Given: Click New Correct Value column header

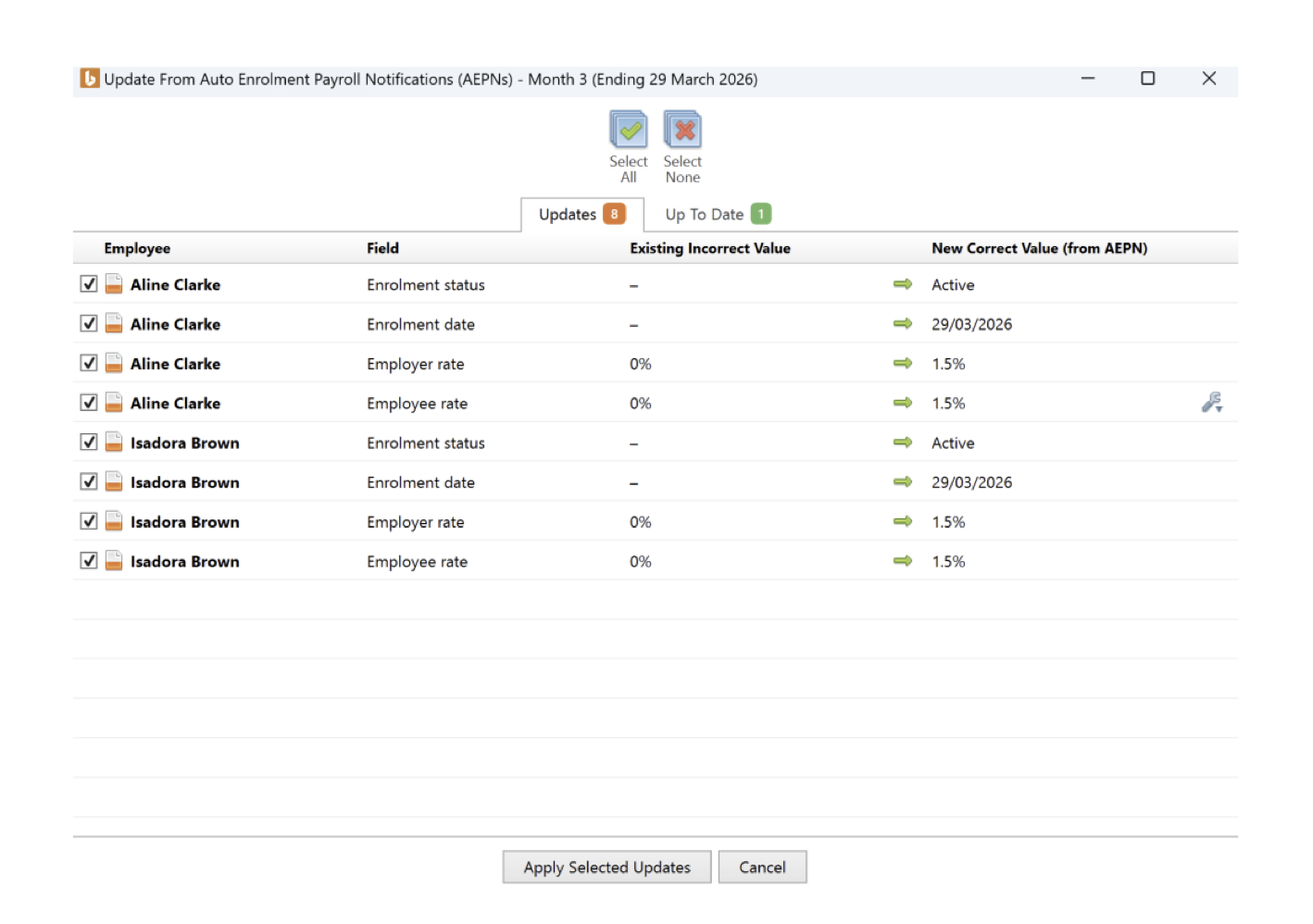Looking at the screenshot, I should click(1039, 248).
